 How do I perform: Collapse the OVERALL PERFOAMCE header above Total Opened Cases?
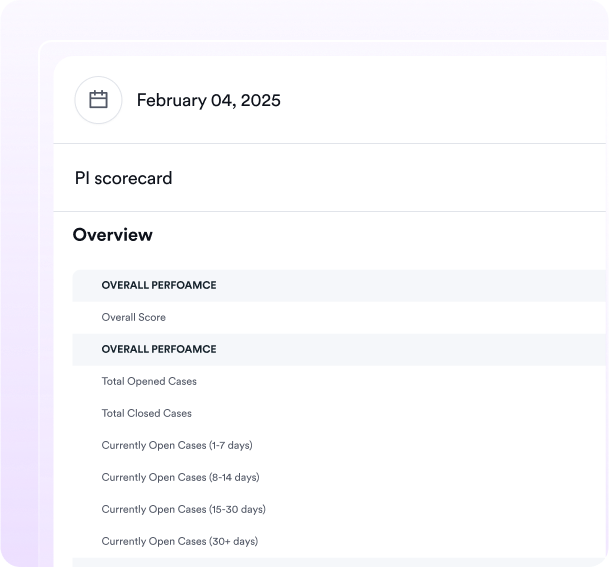pos(158,349)
